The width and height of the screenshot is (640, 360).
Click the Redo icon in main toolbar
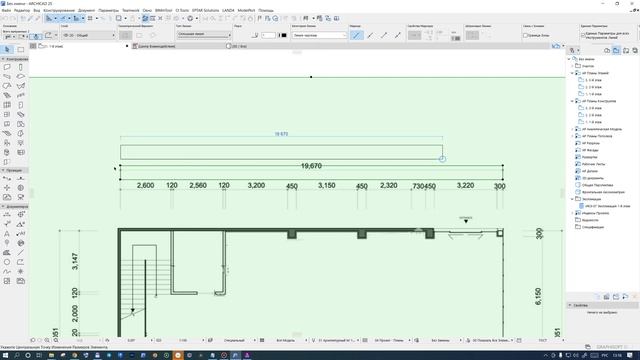click(13, 18)
